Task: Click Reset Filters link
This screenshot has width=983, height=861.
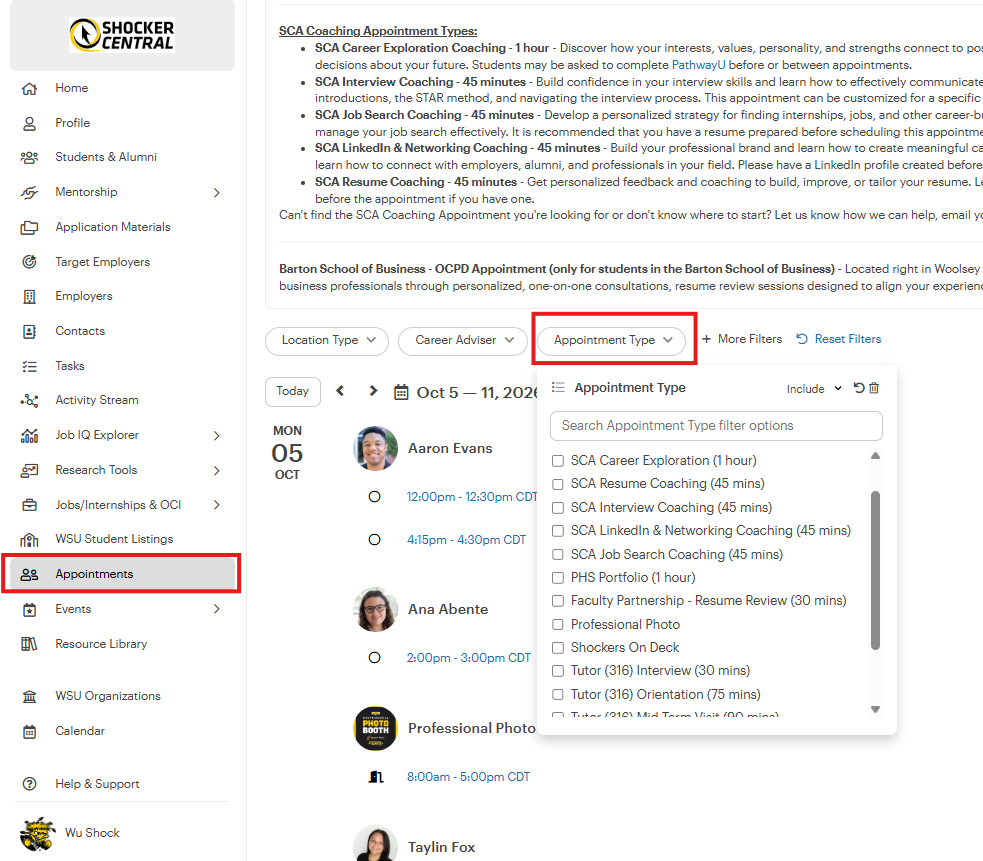Action: (839, 339)
